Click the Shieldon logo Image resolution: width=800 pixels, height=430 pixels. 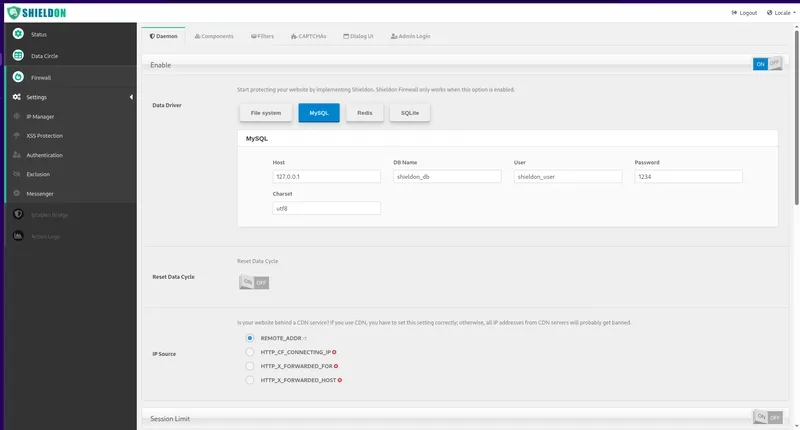[36, 13]
